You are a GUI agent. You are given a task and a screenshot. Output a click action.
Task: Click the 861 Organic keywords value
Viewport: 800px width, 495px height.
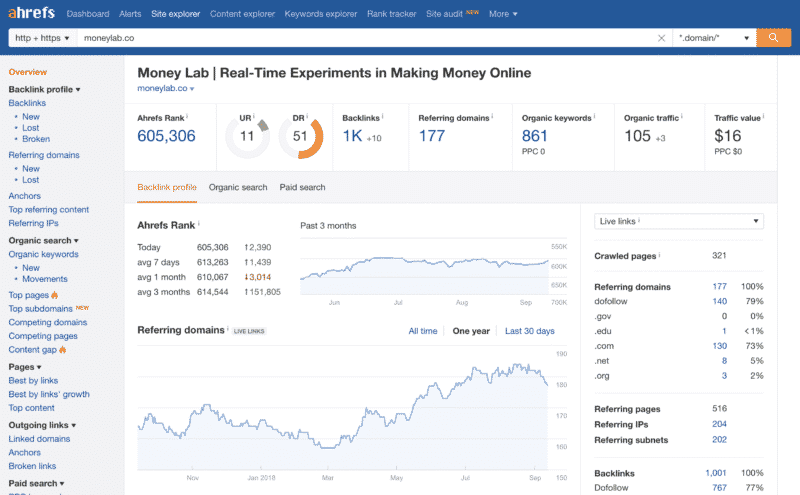coord(534,136)
